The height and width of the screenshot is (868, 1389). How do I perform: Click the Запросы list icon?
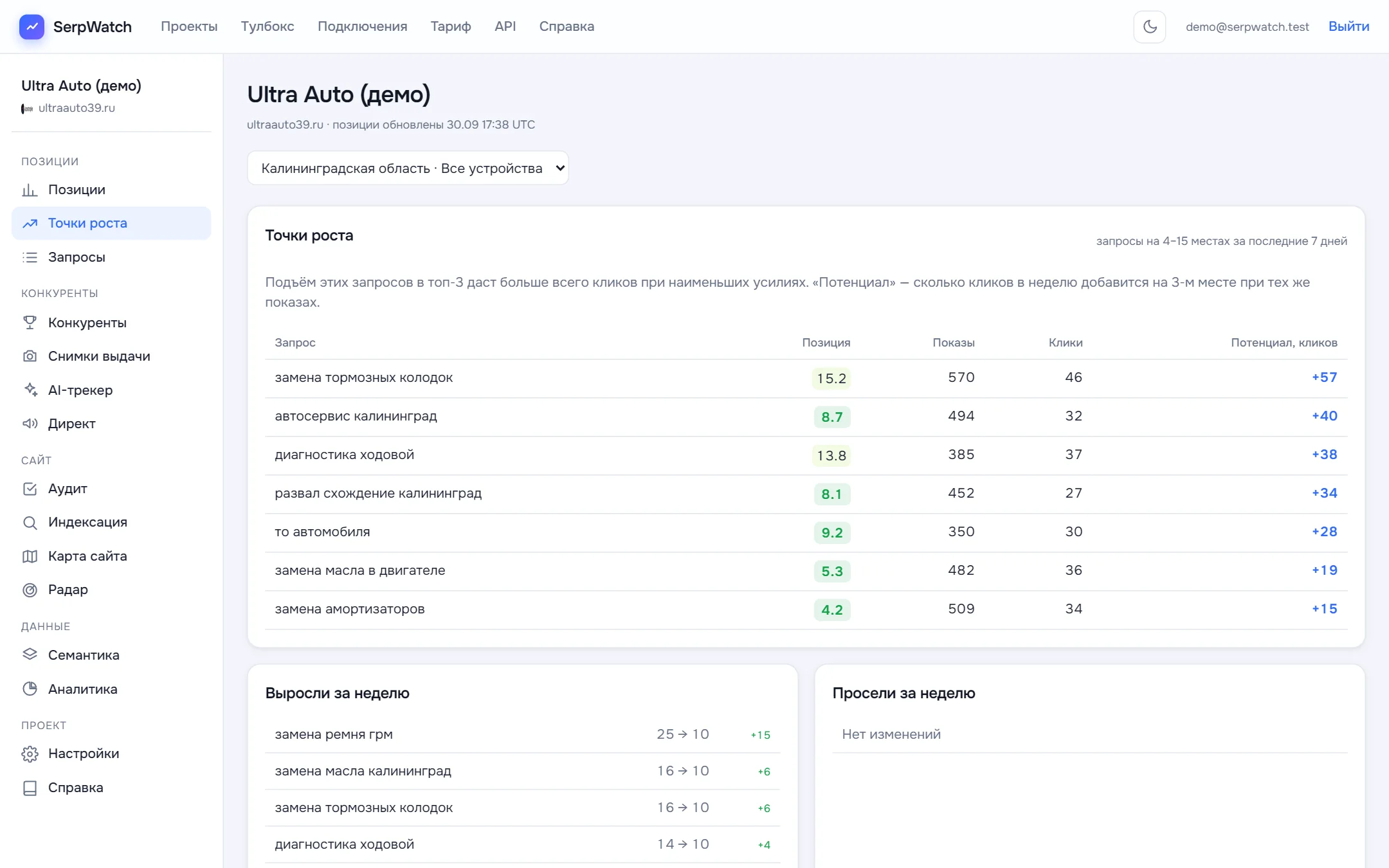pyautogui.click(x=30, y=257)
